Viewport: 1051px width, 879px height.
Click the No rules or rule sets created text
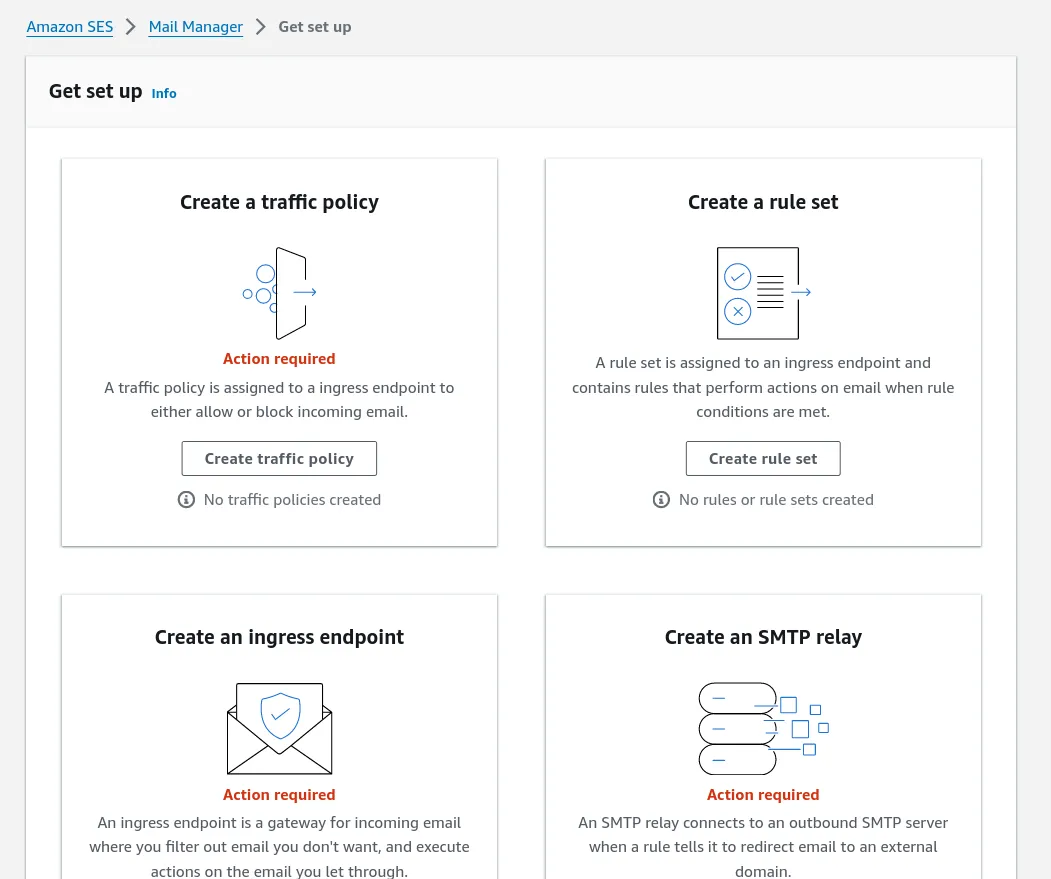click(776, 500)
